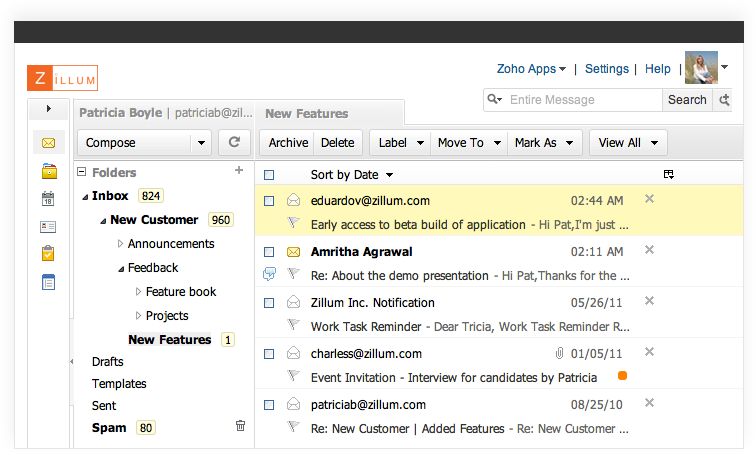756x454 pixels.
Task: Click the refresh mail button
Action: (234, 143)
